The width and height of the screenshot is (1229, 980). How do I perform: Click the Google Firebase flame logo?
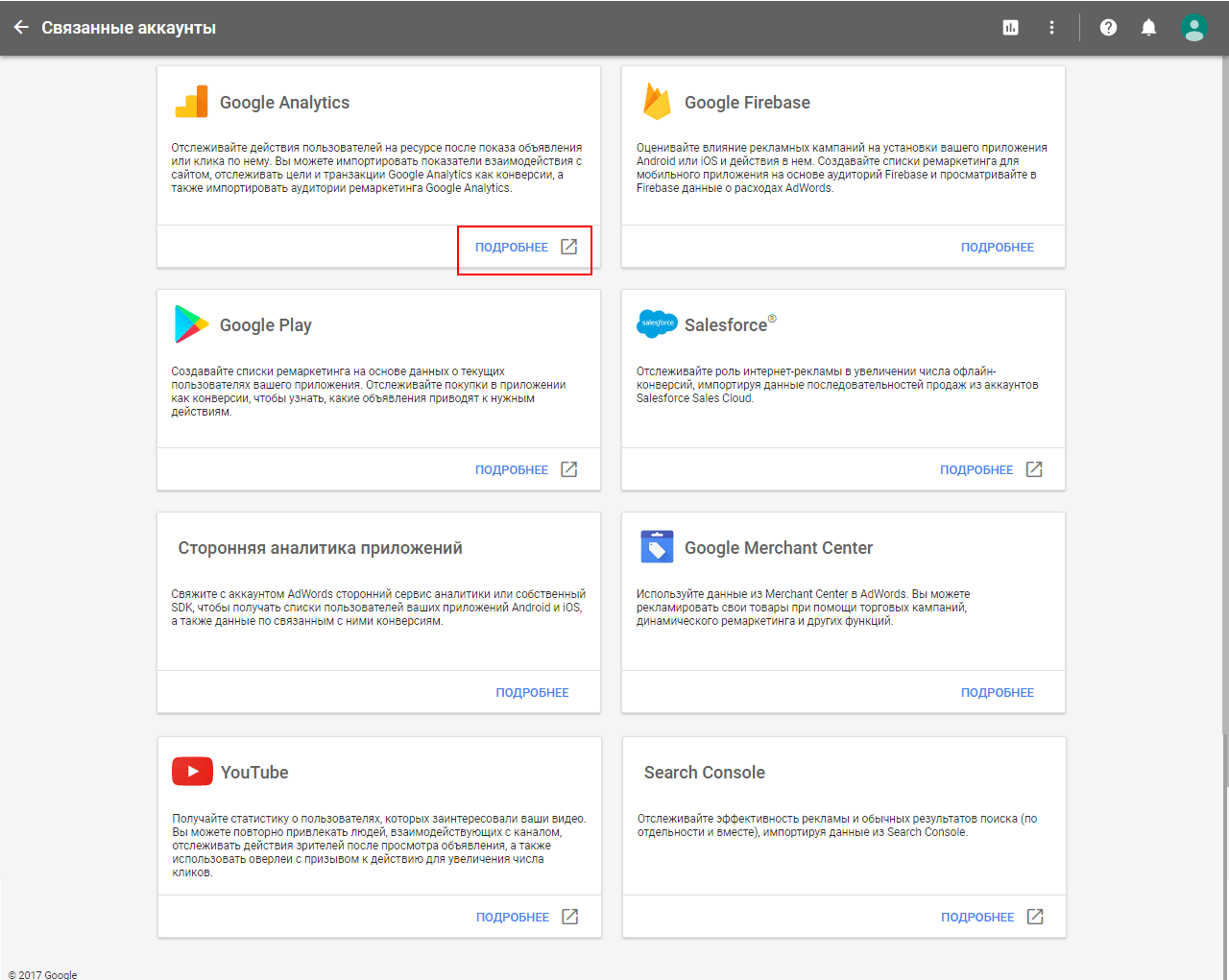tap(657, 102)
